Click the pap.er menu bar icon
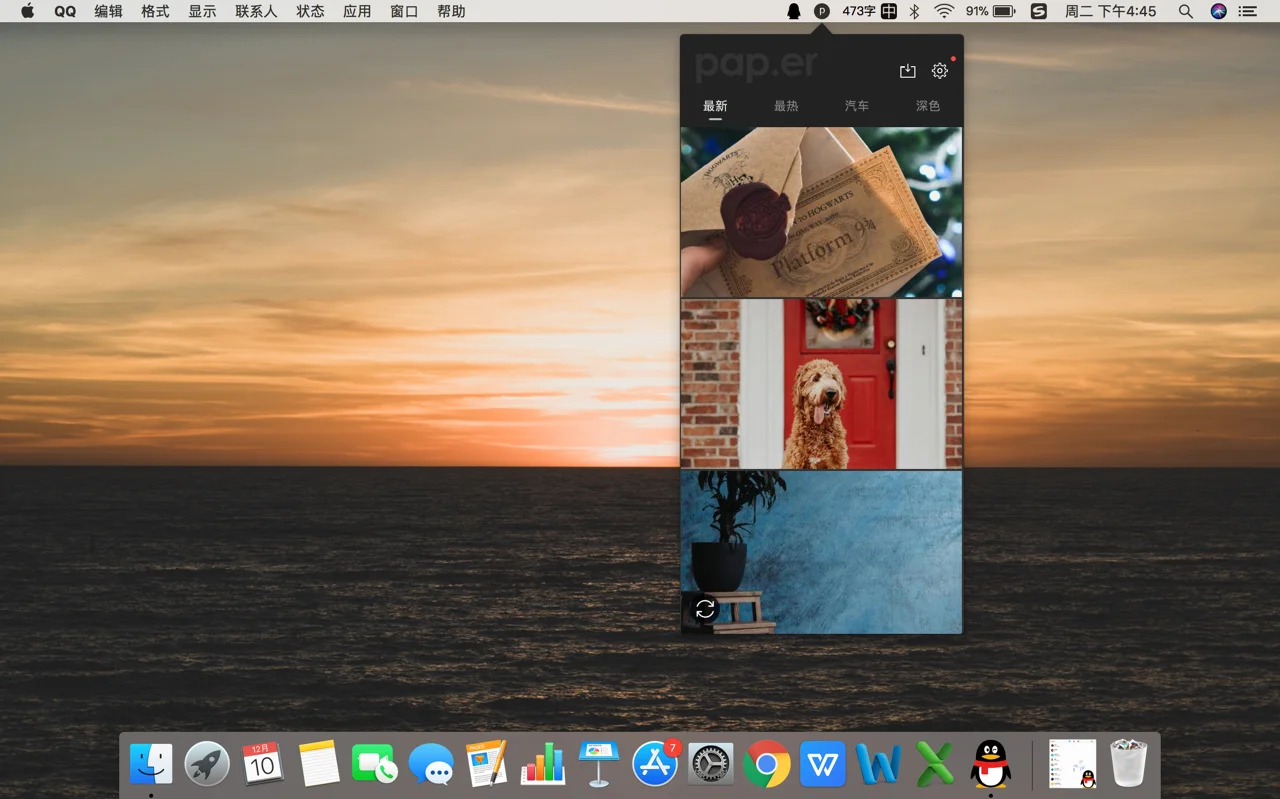The width and height of the screenshot is (1280, 799). pyautogui.click(x=821, y=11)
